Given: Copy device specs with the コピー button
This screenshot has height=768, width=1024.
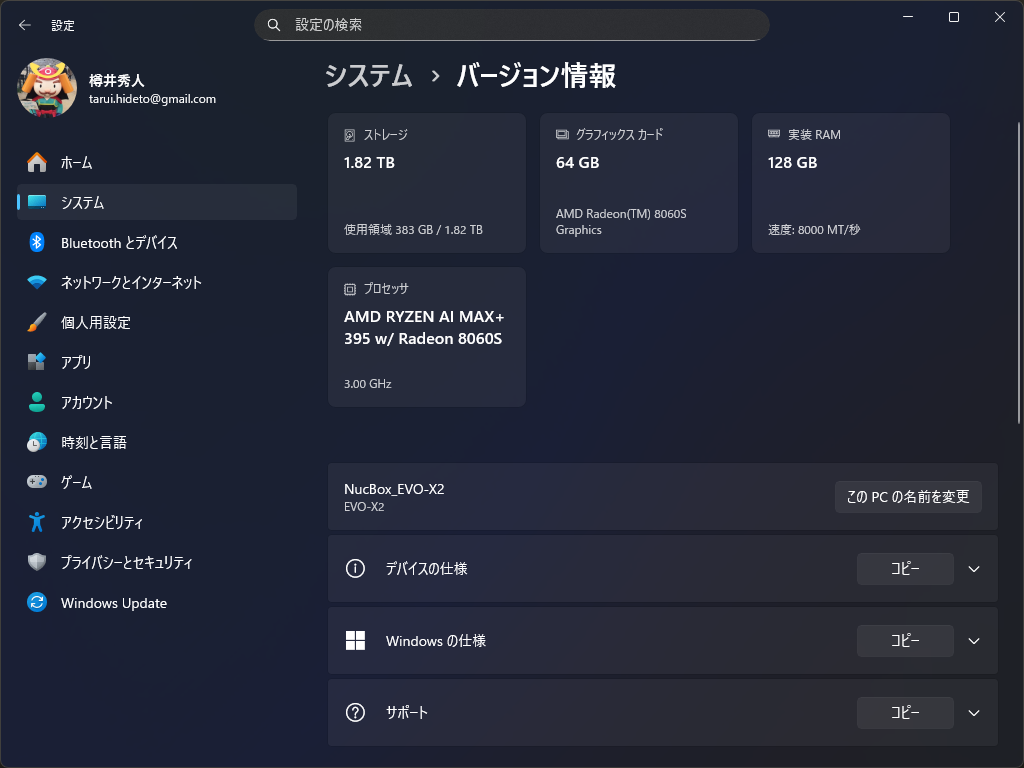Looking at the screenshot, I should 904,569.
